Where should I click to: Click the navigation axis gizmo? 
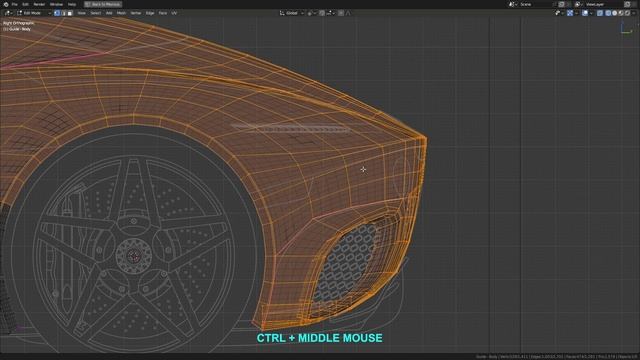pyautogui.click(x=626, y=29)
